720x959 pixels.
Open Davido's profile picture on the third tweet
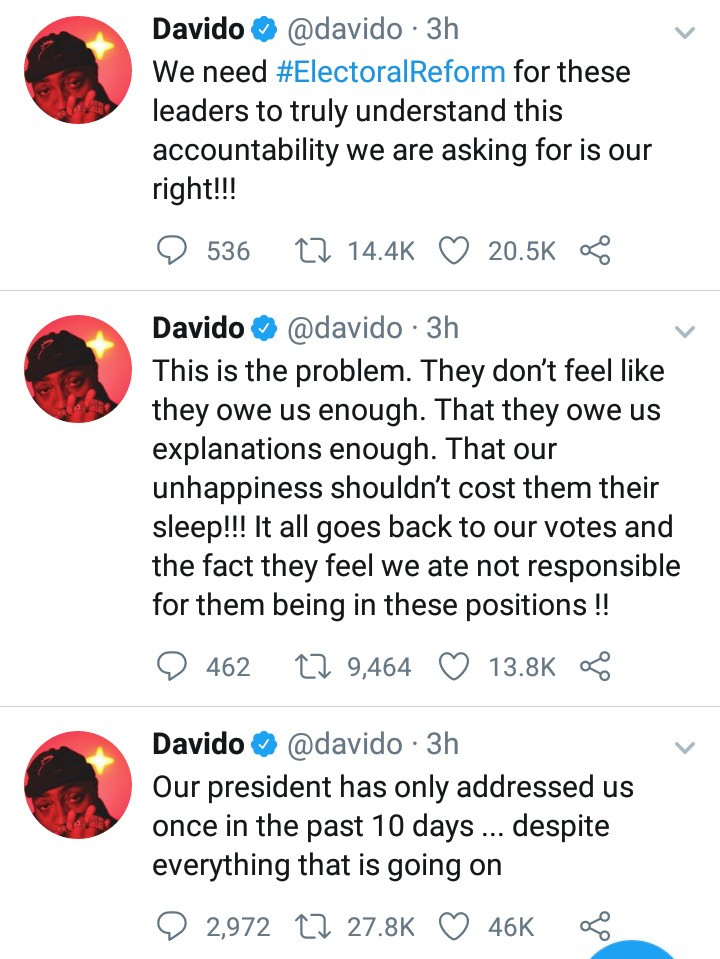click(78, 789)
